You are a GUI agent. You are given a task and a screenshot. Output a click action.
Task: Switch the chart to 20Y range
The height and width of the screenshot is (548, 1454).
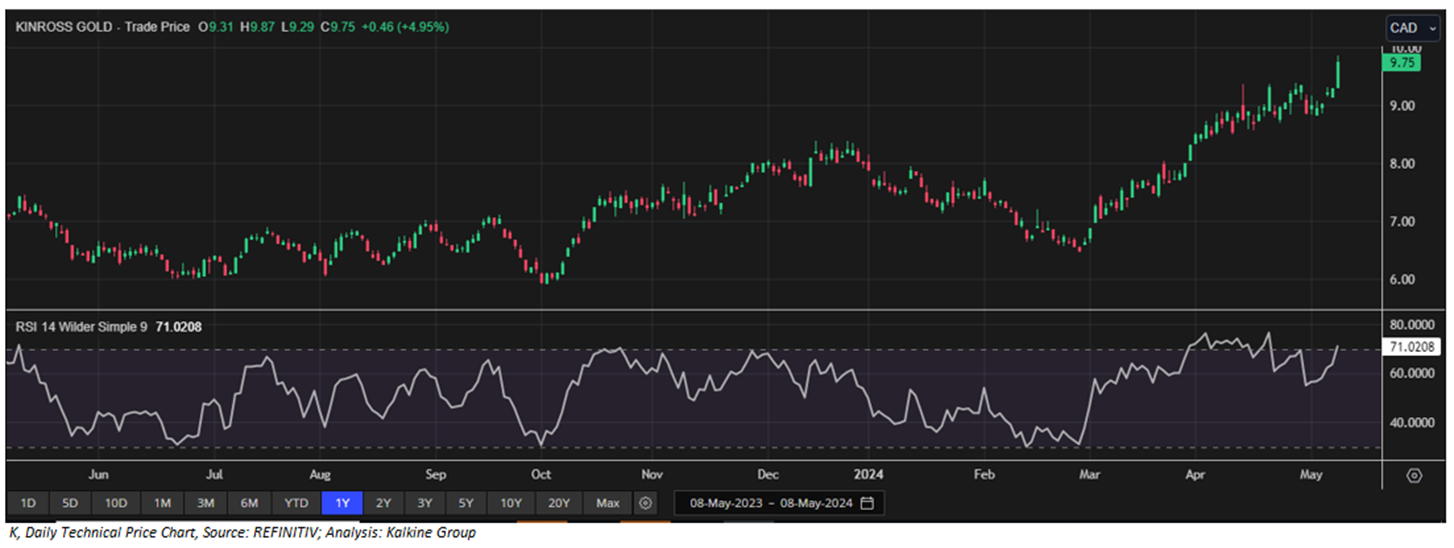coord(558,503)
